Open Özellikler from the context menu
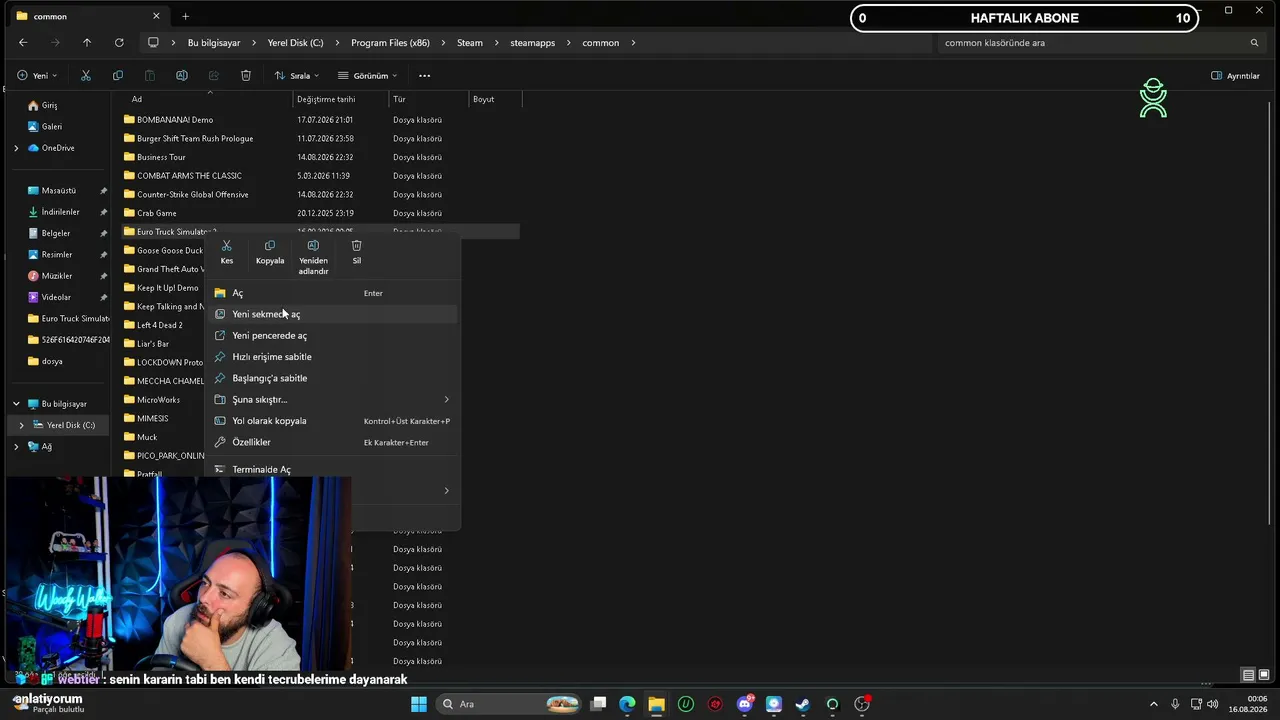1280x720 pixels. pyautogui.click(x=333, y=442)
